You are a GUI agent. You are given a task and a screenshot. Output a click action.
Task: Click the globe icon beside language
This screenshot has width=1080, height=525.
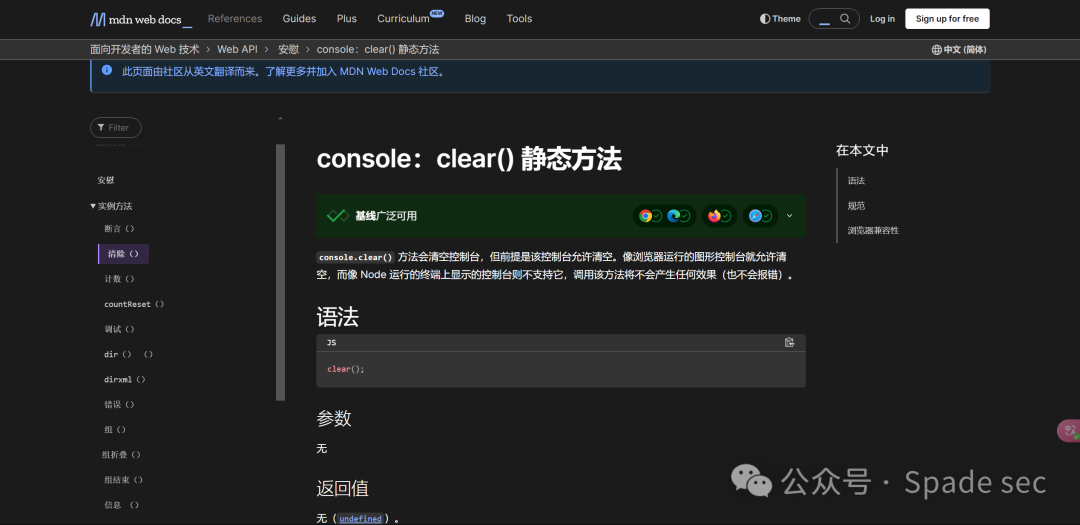coord(936,50)
